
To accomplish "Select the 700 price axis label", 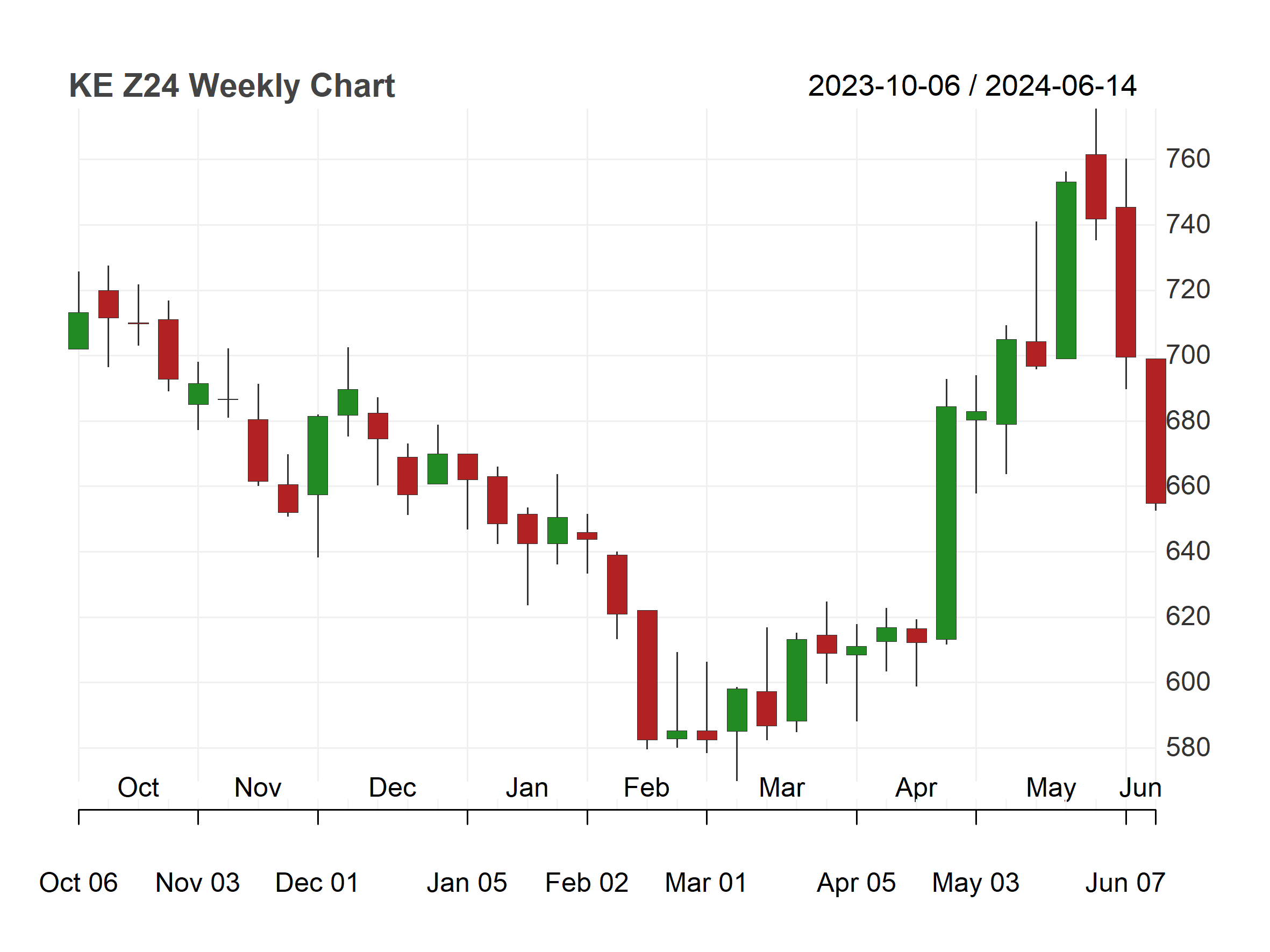I will click(x=1187, y=355).
